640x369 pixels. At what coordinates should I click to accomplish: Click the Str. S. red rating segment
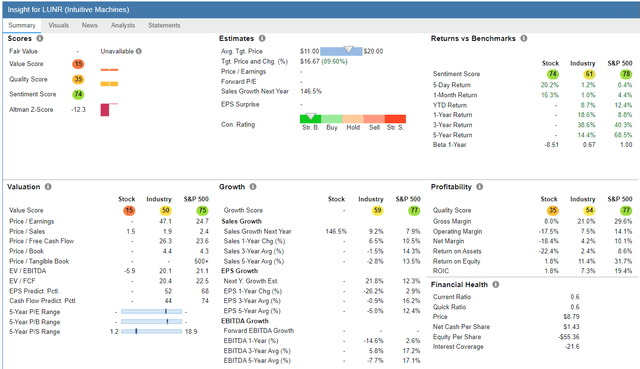pyautogui.click(x=396, y=119)
